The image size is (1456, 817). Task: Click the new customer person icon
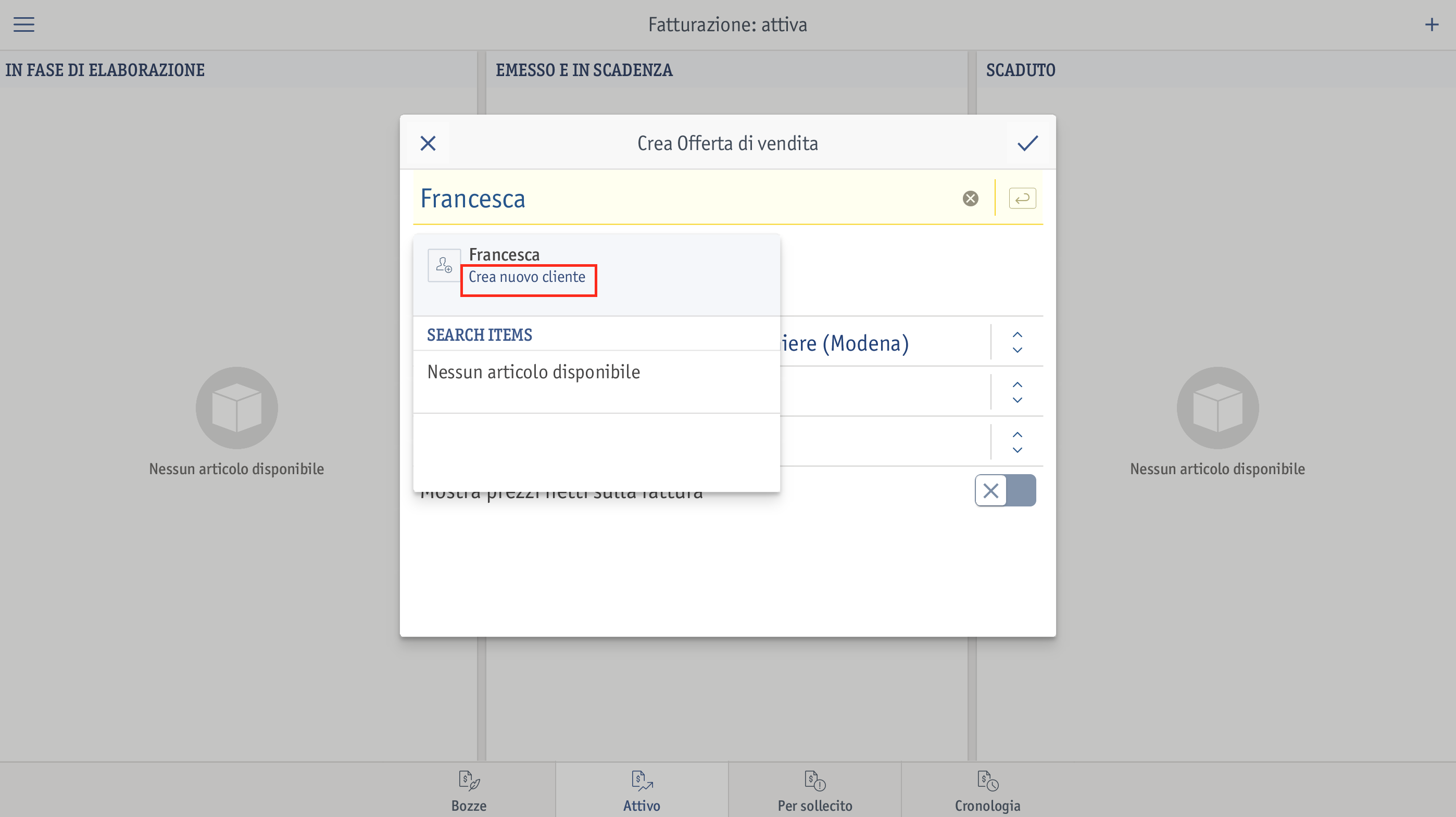[444, 265]
